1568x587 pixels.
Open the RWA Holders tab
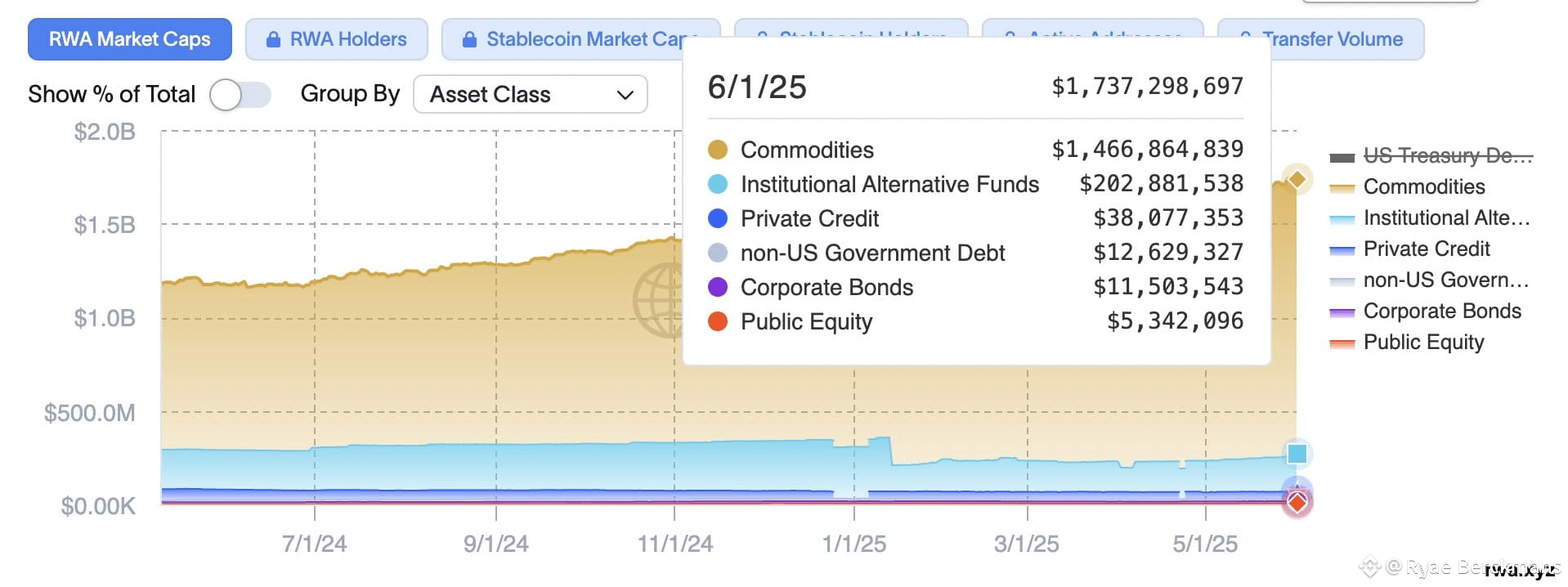point(337,39)
